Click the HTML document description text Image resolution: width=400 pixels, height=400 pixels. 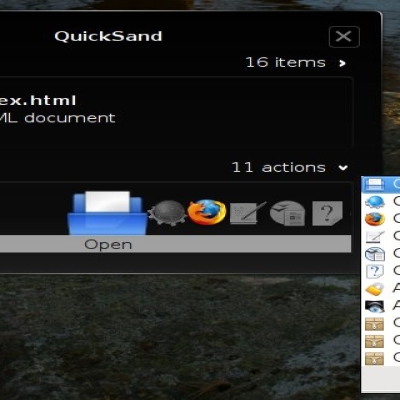(57, 118)
